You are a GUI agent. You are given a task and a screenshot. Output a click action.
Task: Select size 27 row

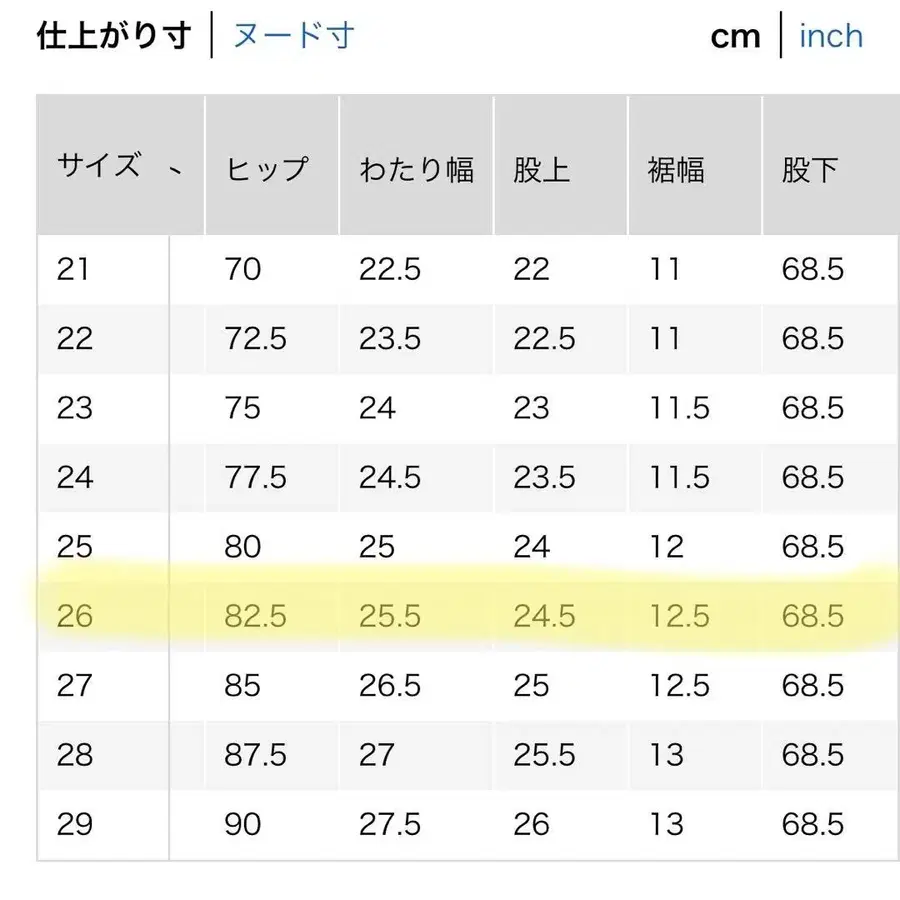(x=450, y=686)
